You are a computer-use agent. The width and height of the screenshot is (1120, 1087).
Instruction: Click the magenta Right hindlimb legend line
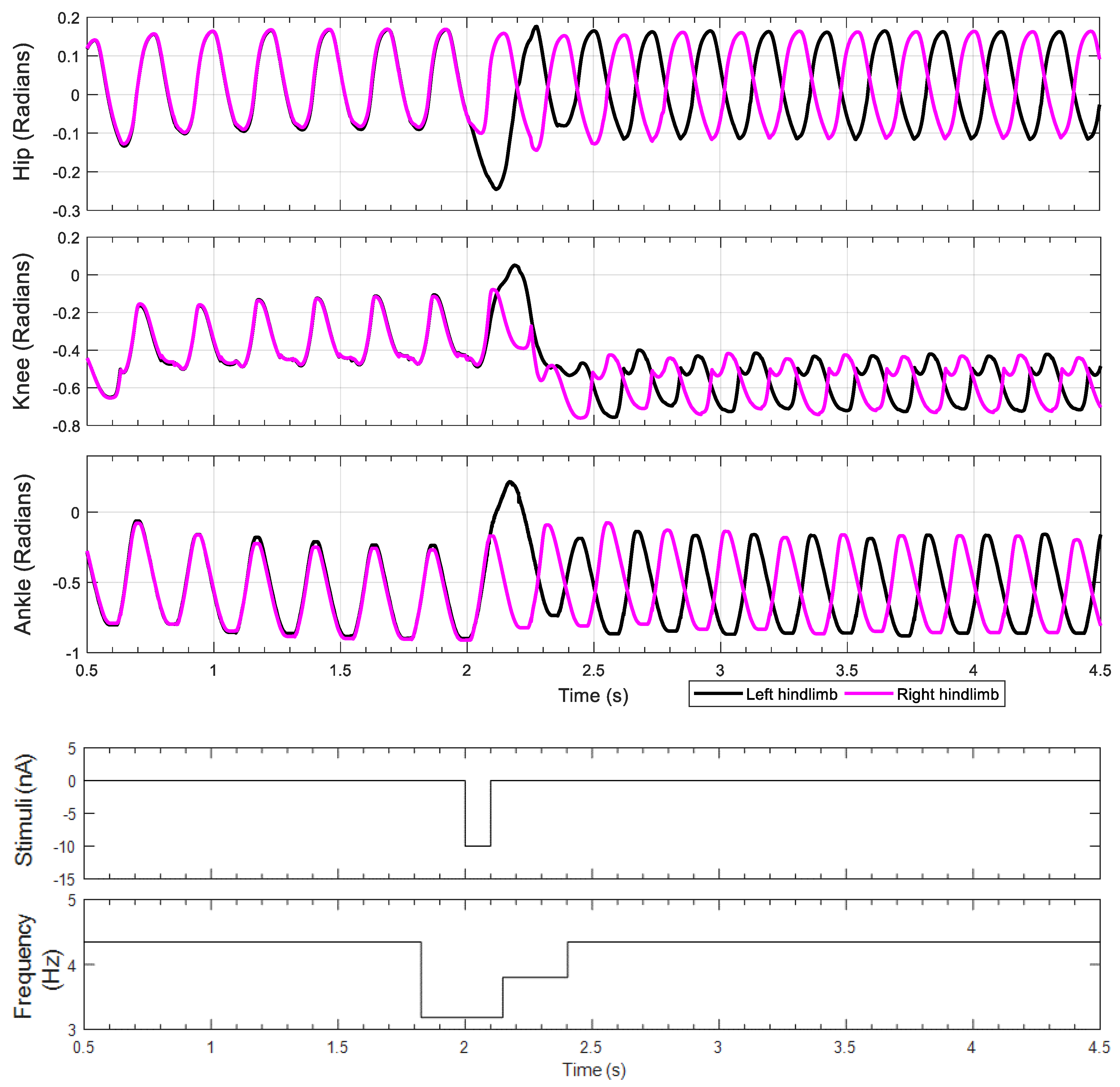coord(869,694)
